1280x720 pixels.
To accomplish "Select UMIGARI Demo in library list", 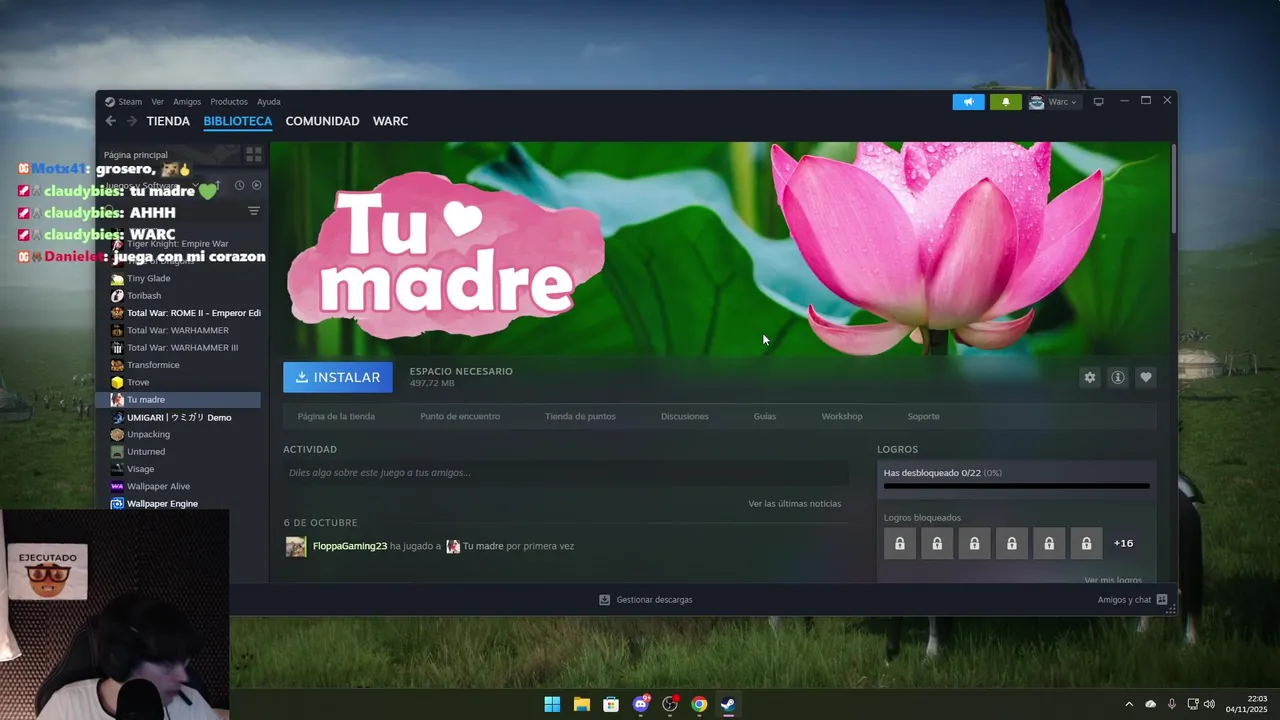I will click(x=179, y=417).
